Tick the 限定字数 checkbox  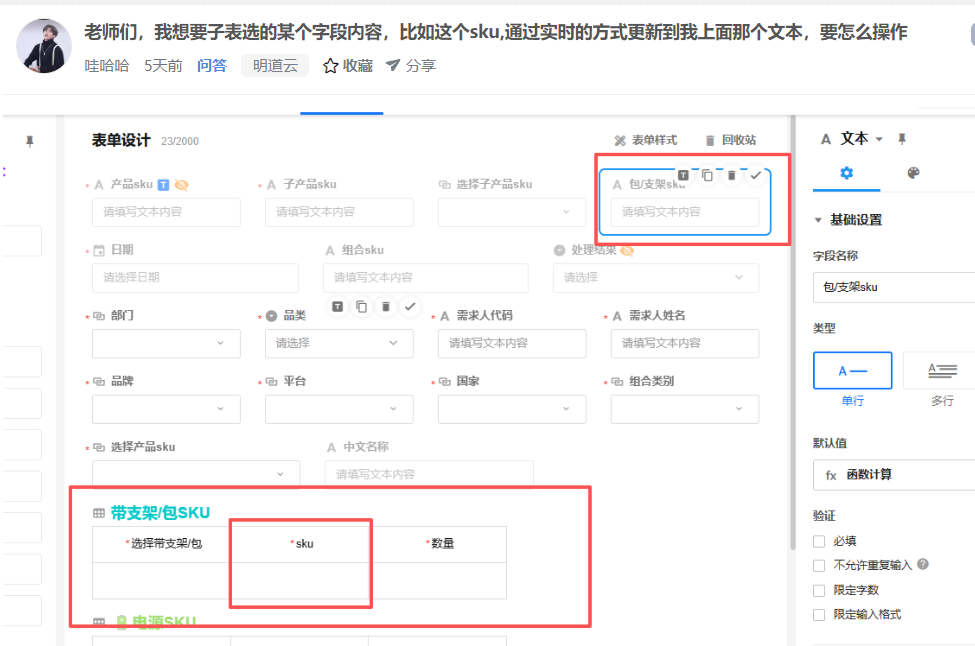[x=819, y=590]
